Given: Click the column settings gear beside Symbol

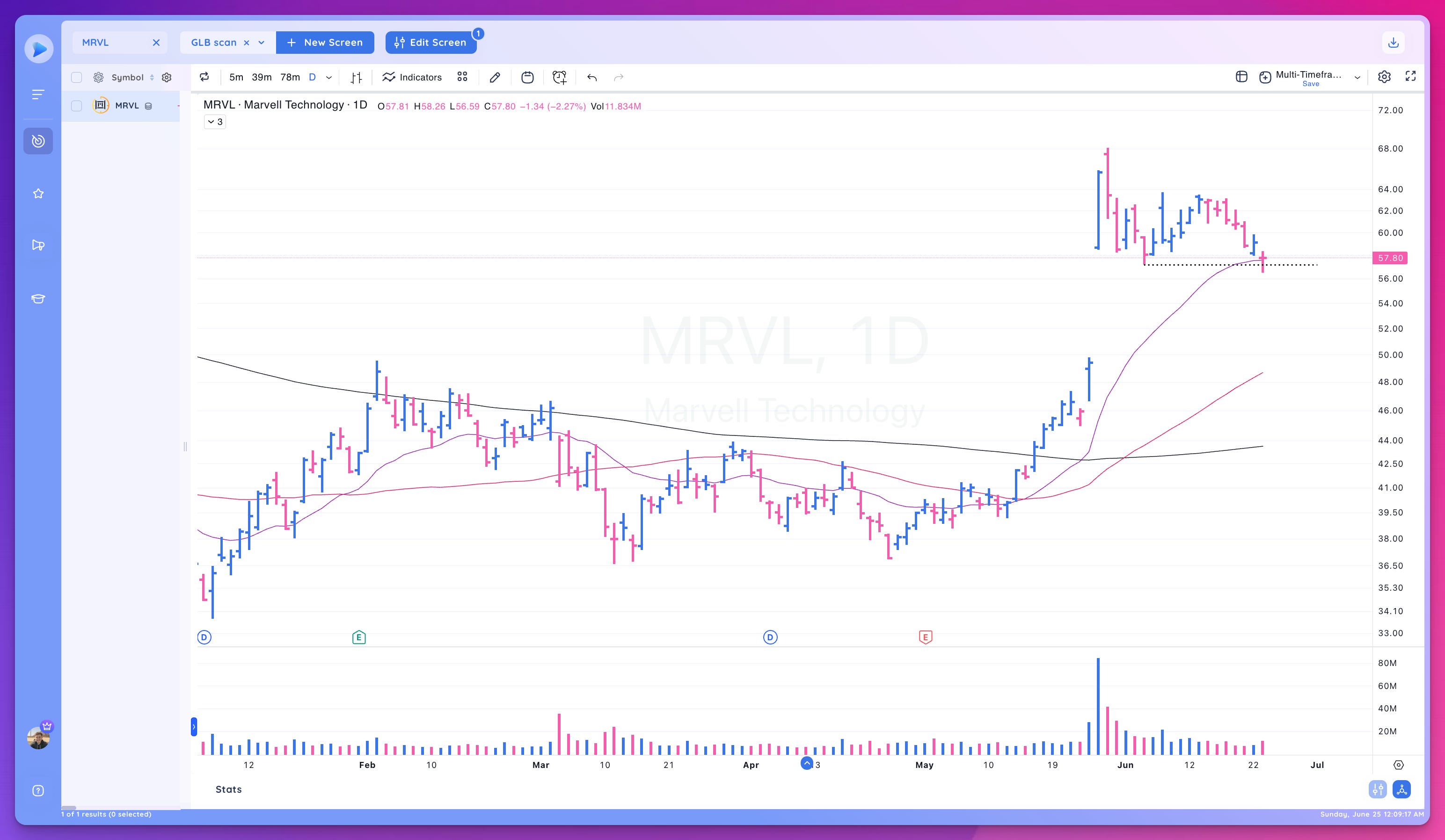Looking at the screenshot, I should (x=167, y=77).
